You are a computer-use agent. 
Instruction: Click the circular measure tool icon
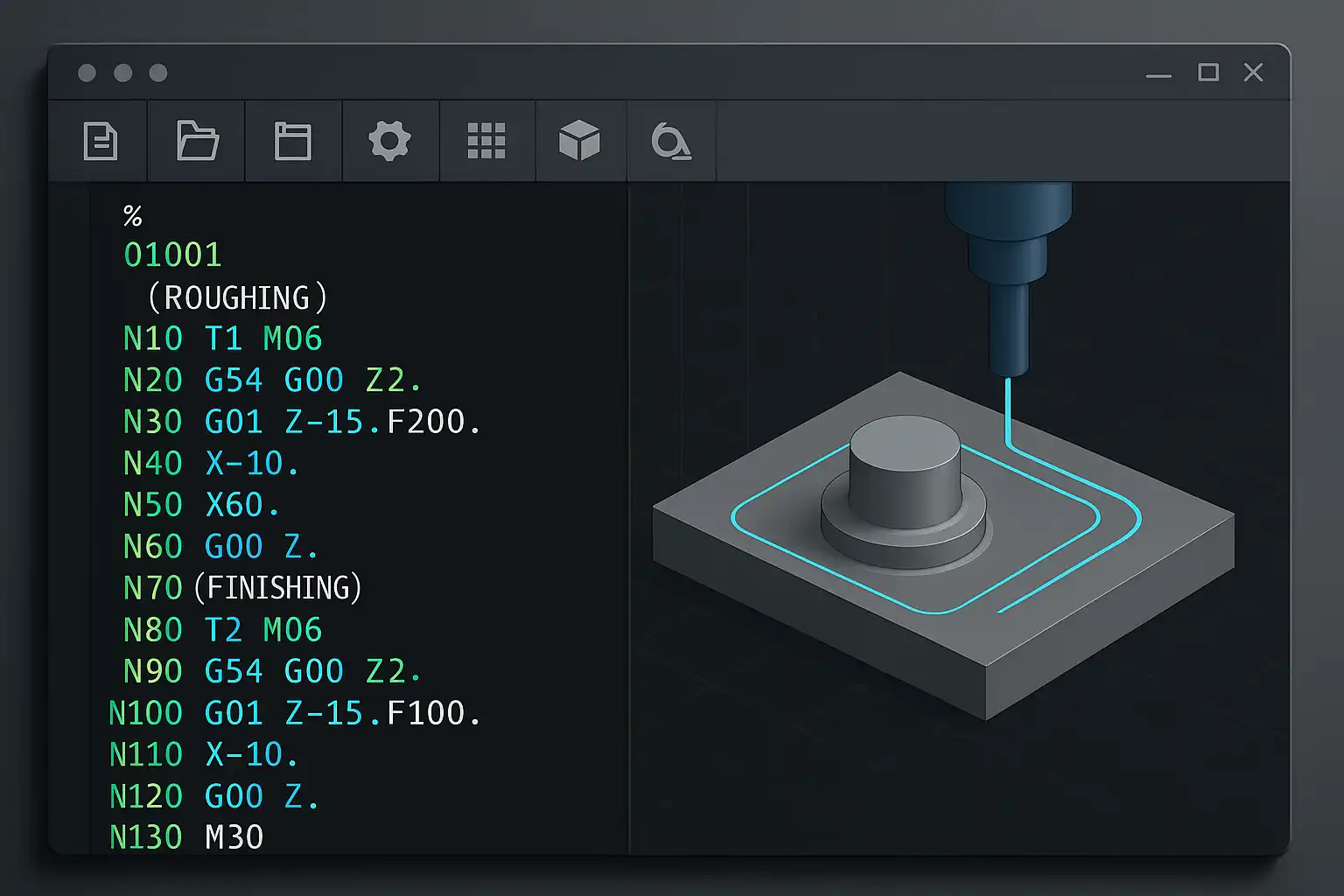click(671, 141)
